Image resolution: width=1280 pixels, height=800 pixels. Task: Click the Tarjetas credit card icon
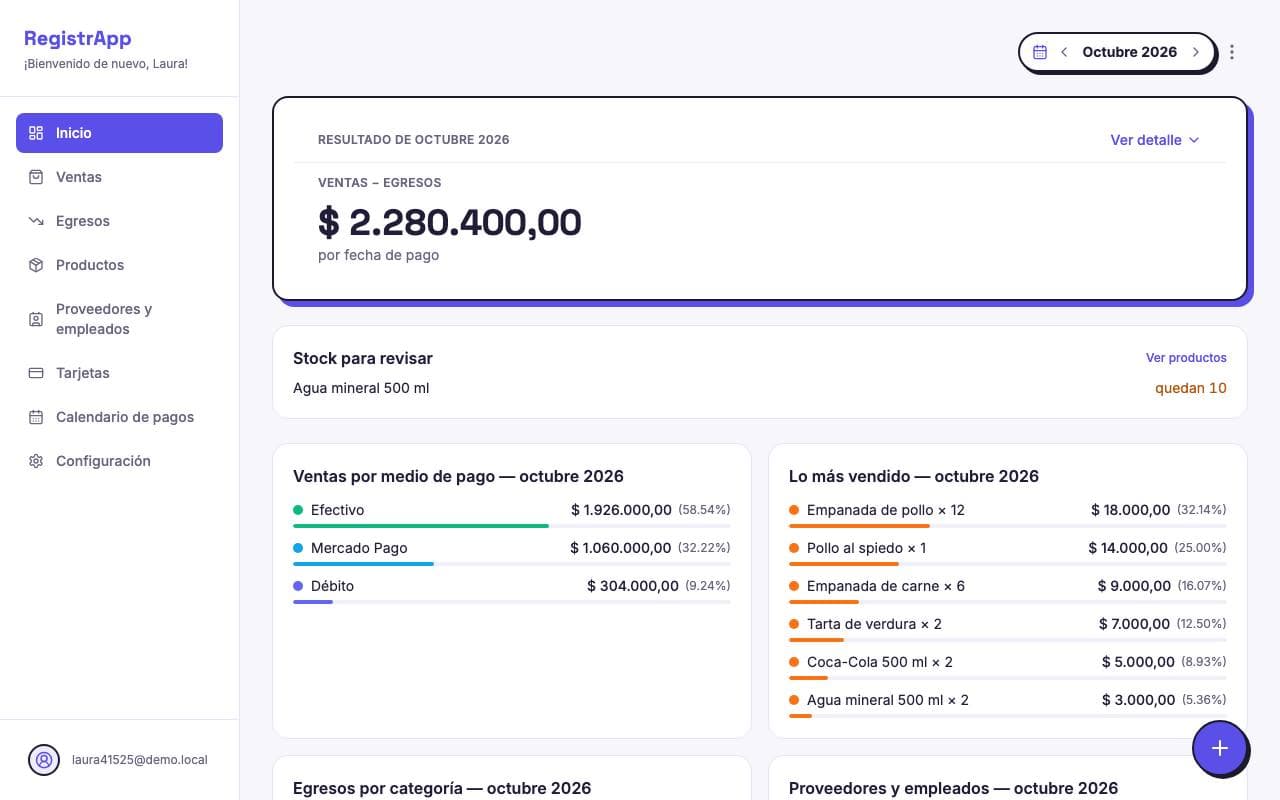tap(36, 373)
